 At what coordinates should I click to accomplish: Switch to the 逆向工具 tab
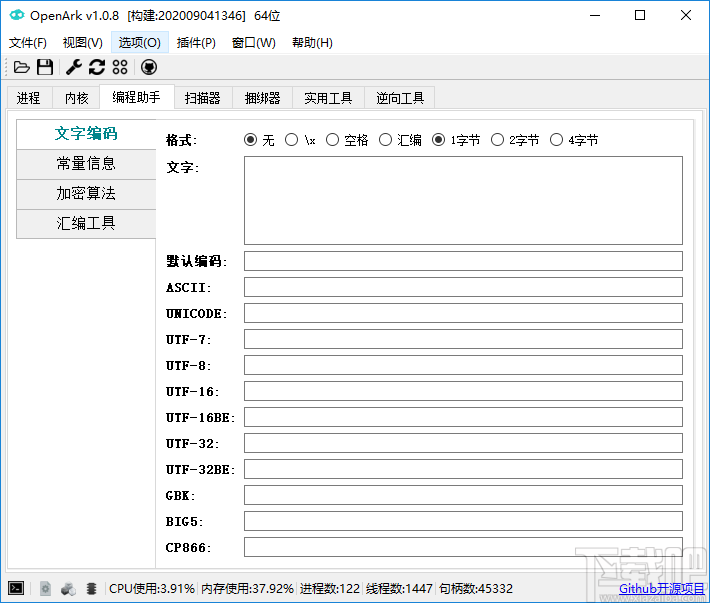(x=400, y=98)
